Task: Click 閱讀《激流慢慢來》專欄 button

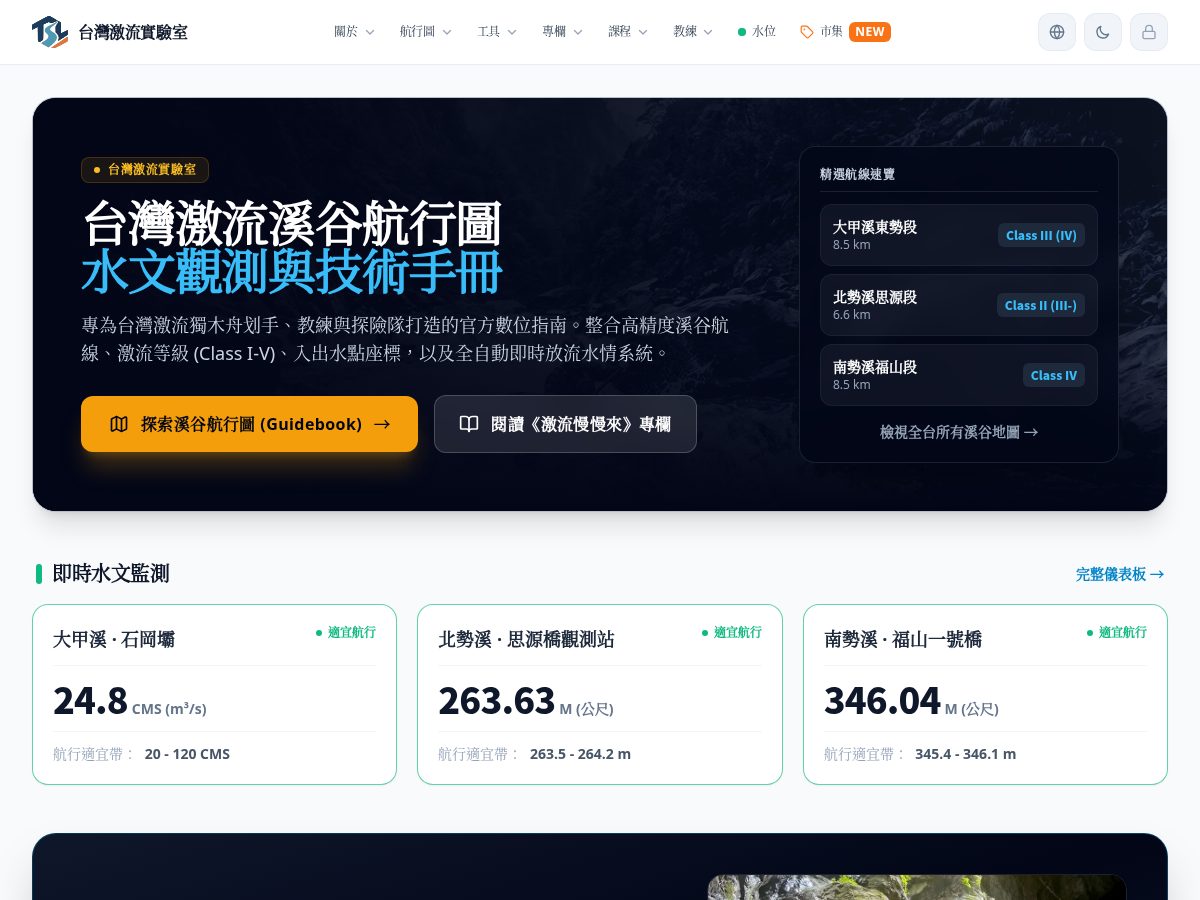Action: 565,424
